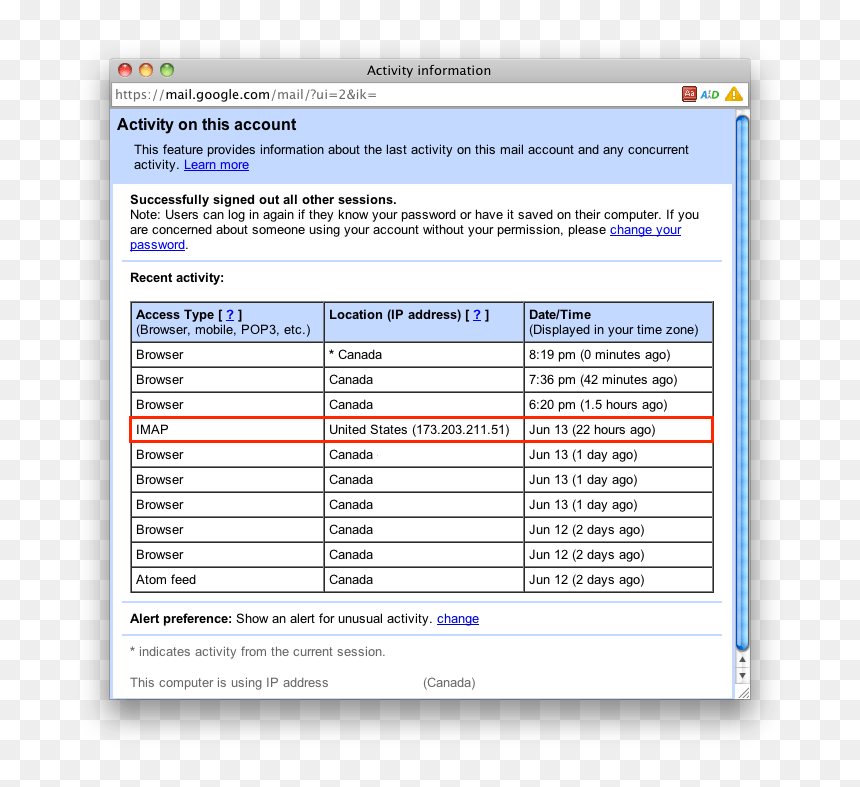Click the red dictionary extension icon
This screenshot has height=787, width=860.
click(x=689, y=94)
